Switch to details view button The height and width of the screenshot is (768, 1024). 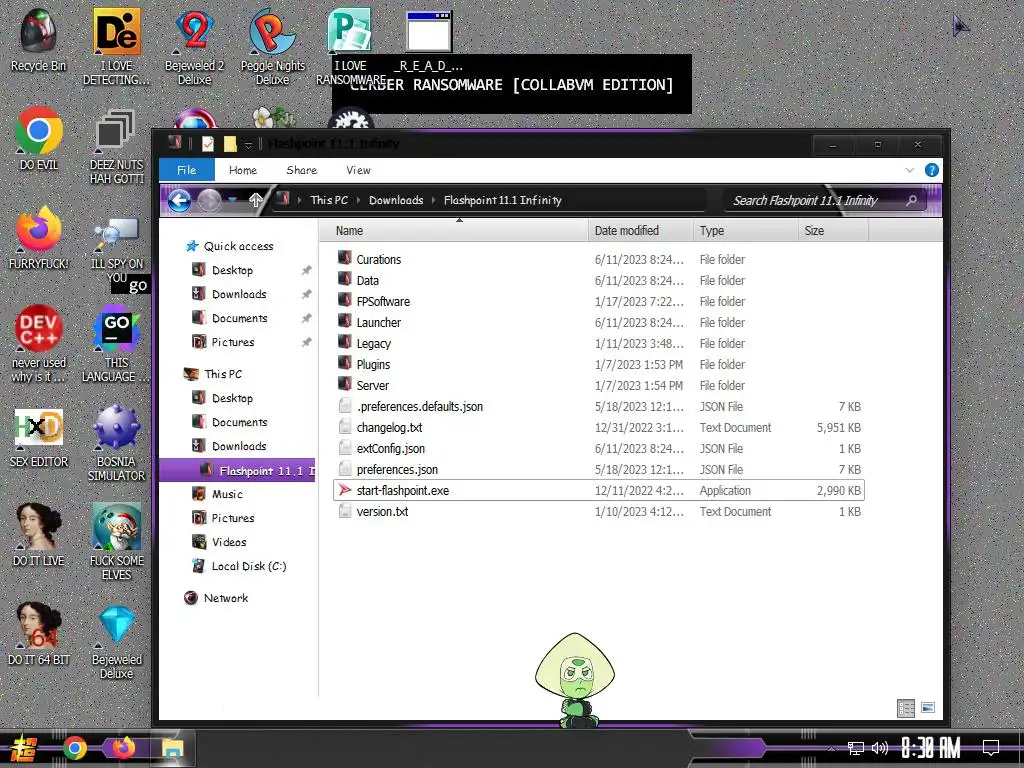click(x=906, y=708)
